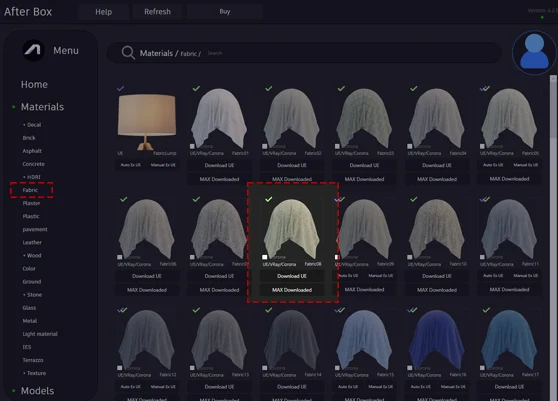Click the Materials breadcrumb in the search bar
The image size is (558, 401).
point(156,53)
